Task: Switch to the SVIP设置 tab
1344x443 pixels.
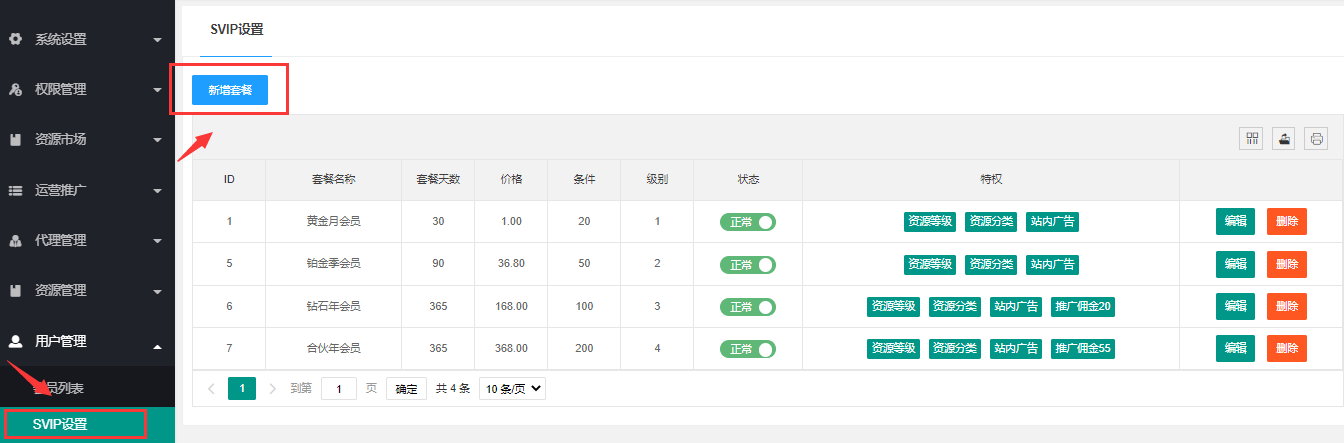Action: (x=237, y=29)
